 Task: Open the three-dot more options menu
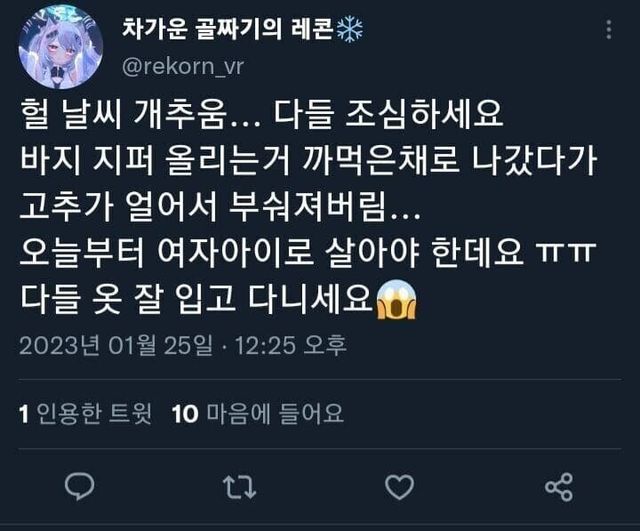click(x=609, y=30)
